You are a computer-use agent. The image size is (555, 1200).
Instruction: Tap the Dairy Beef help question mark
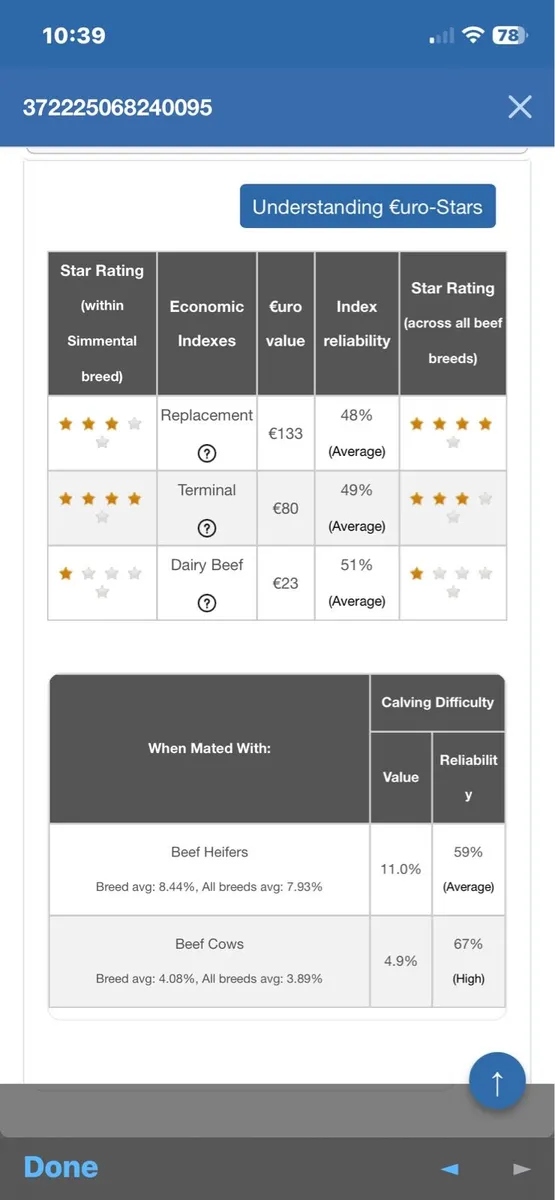(207, 603)
